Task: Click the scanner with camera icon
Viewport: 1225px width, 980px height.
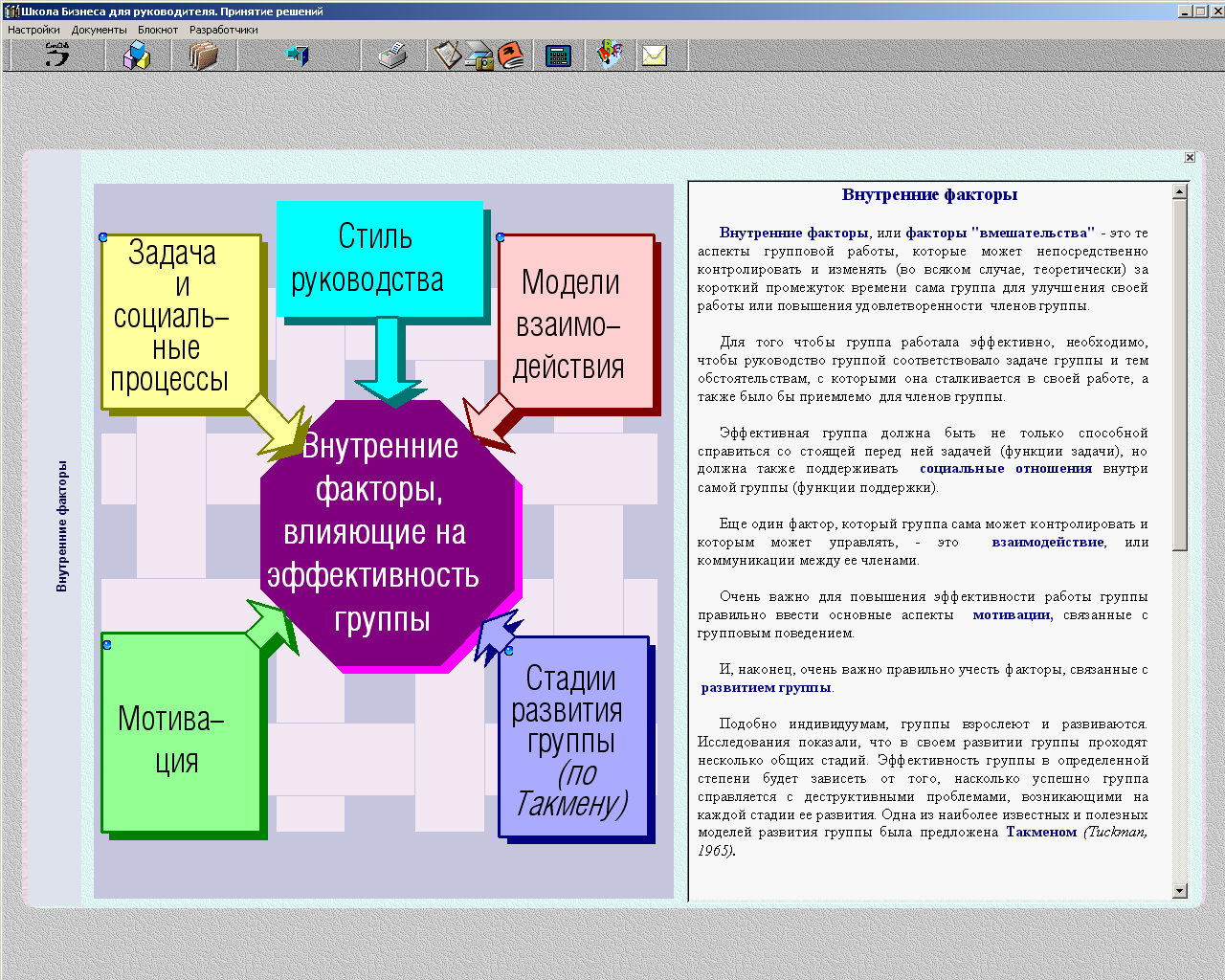Action: coord(479,56)
